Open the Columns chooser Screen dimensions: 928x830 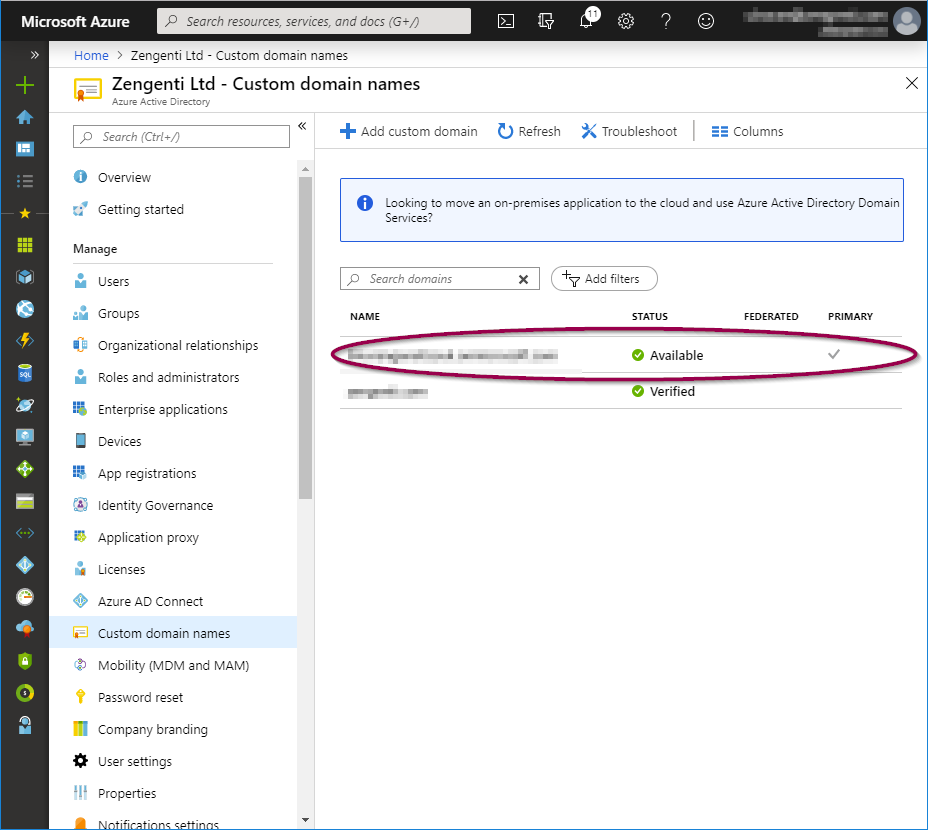pos(747,131)
